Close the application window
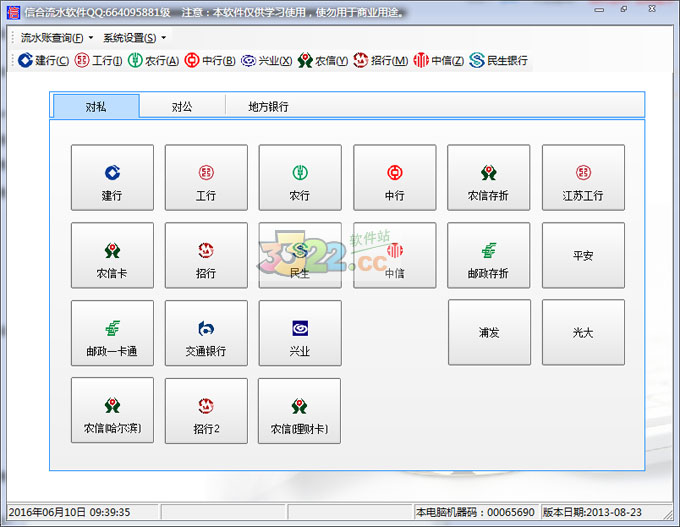The height and width of the screenshot is (527, 680). click(x=652, y=9)
